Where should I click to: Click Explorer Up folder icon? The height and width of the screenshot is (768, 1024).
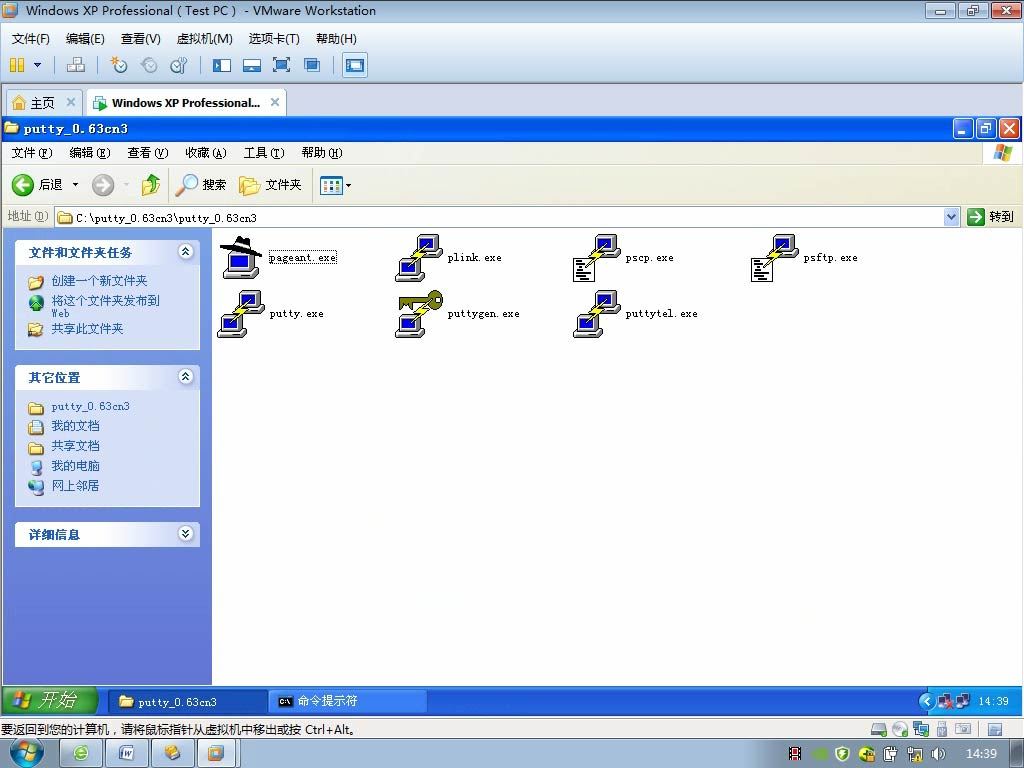(151, 185)
